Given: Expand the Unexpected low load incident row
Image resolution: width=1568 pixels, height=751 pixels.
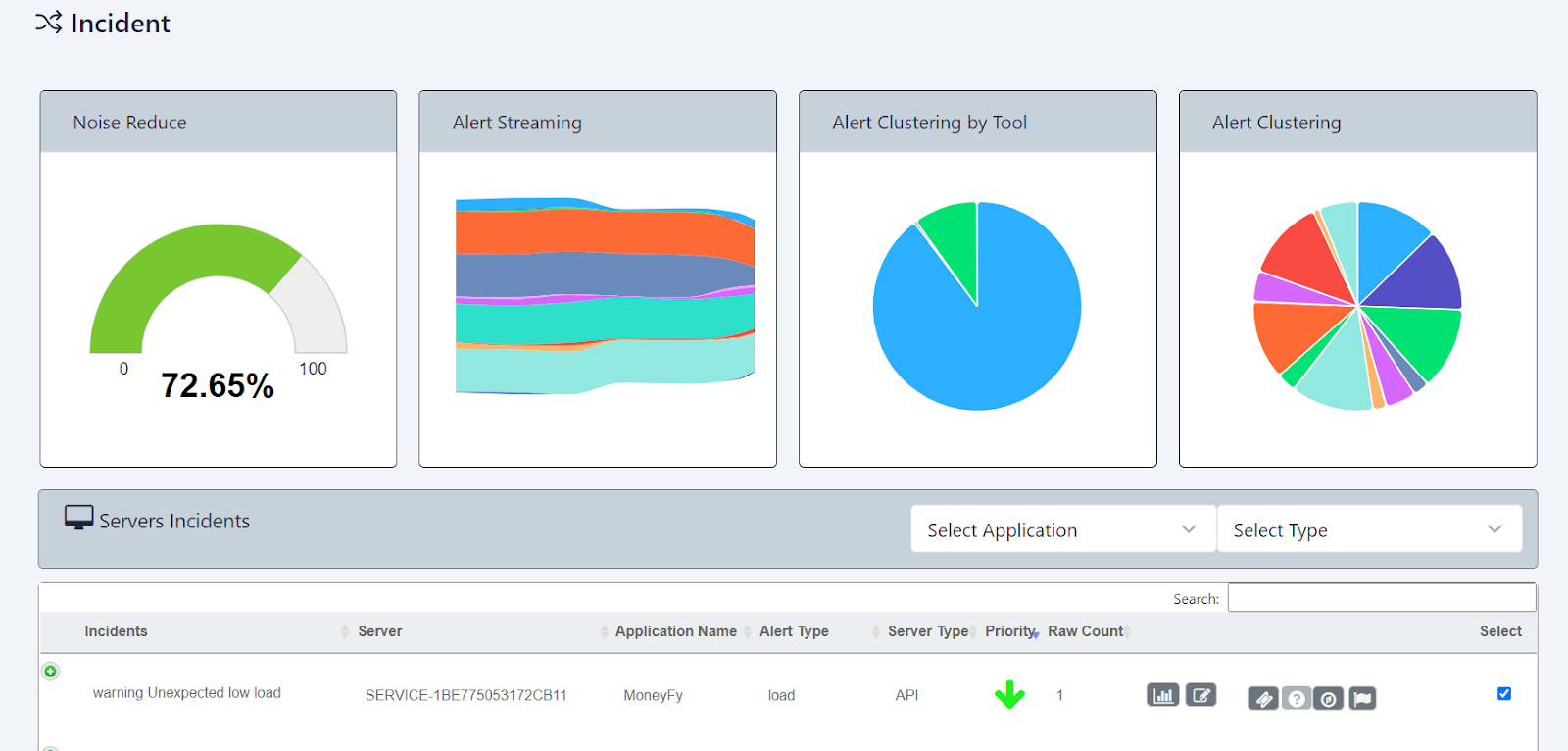Looking at the screenshot, I should [x=51, y=671].
